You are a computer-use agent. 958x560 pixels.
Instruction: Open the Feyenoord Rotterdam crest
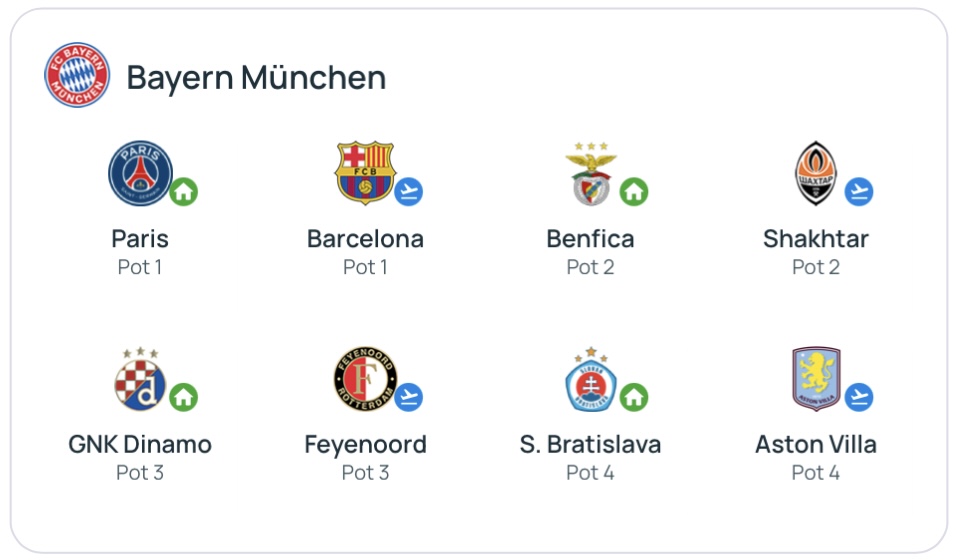pos(365,379)
